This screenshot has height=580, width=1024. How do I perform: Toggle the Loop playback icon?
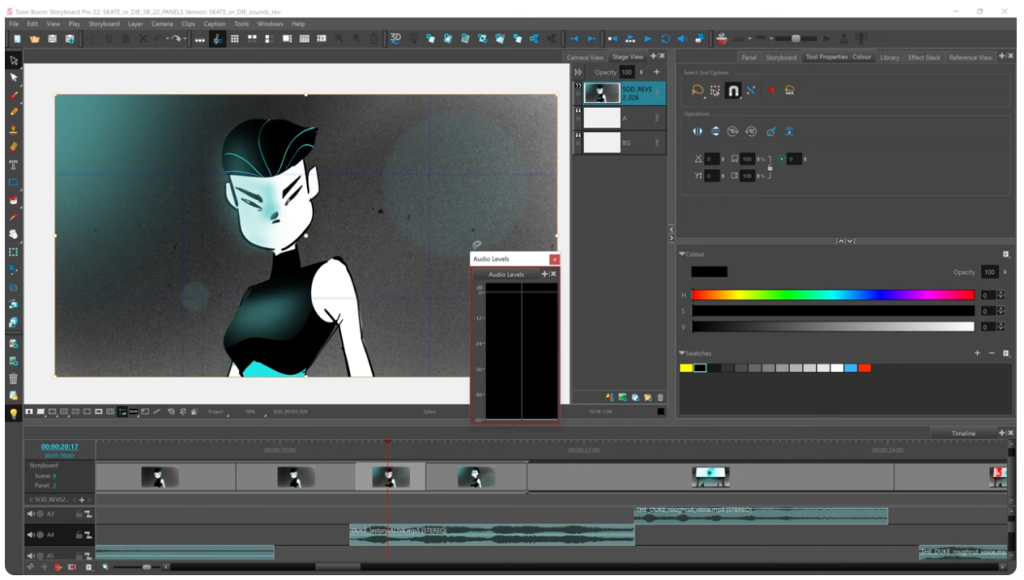(665, 39)
